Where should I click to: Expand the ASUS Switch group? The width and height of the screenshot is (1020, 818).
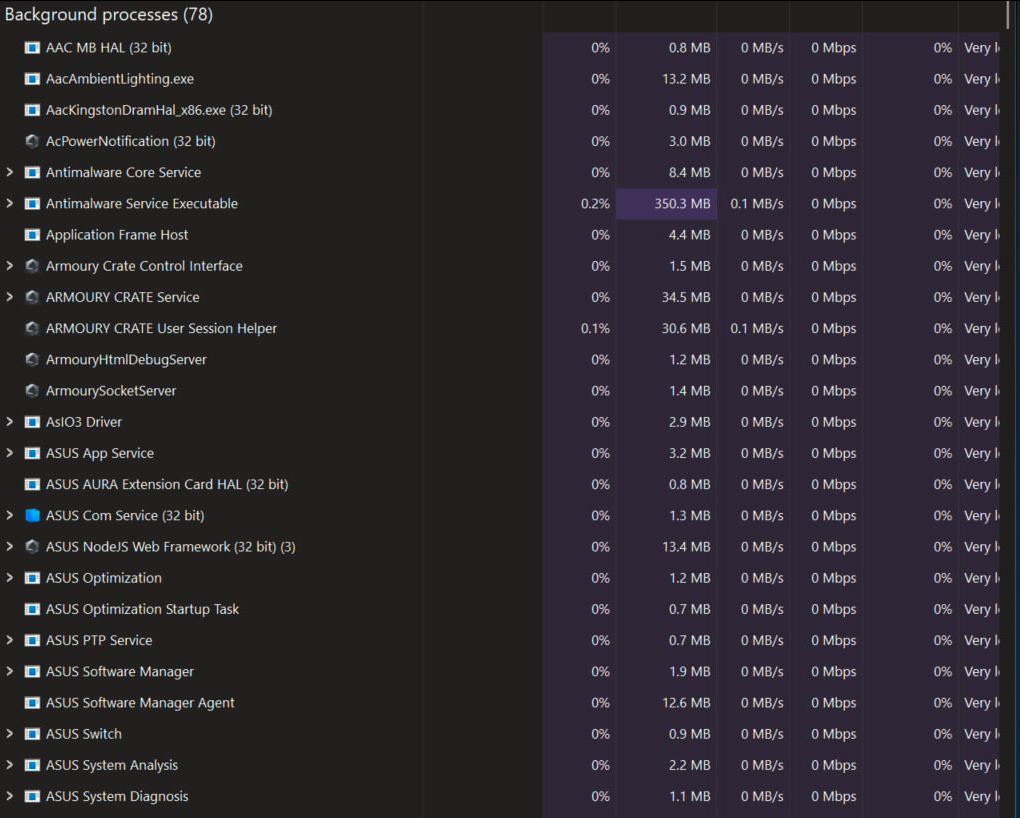pos(9,735)
